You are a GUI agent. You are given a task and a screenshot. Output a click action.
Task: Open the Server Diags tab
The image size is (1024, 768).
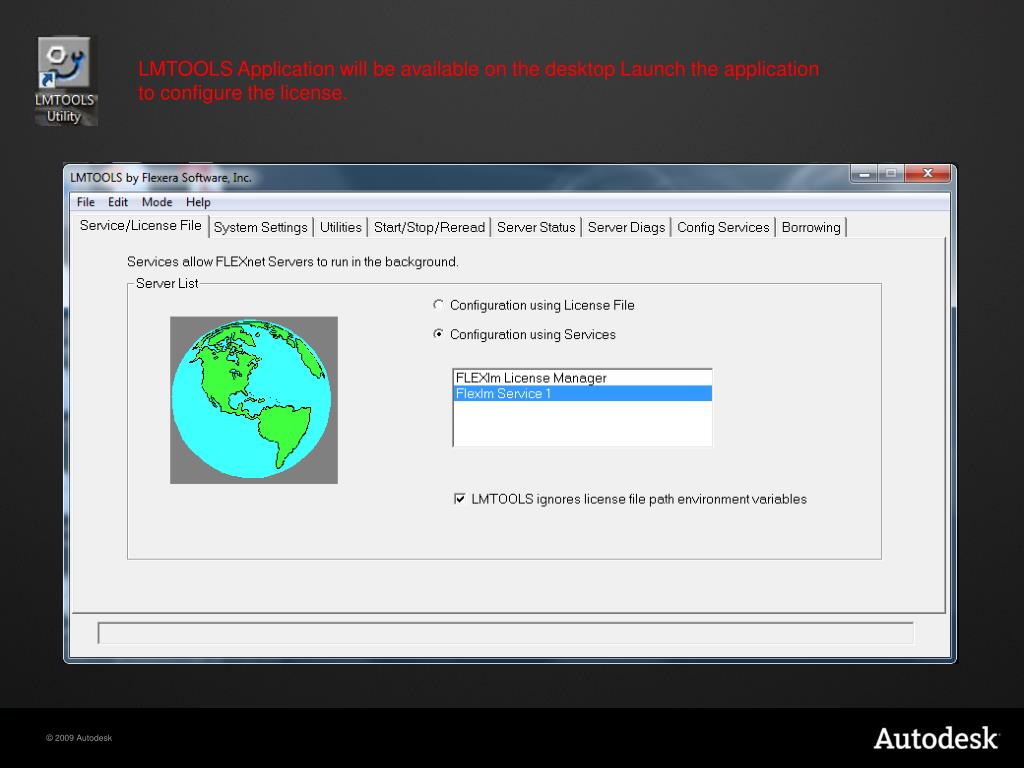click(626, 227)
